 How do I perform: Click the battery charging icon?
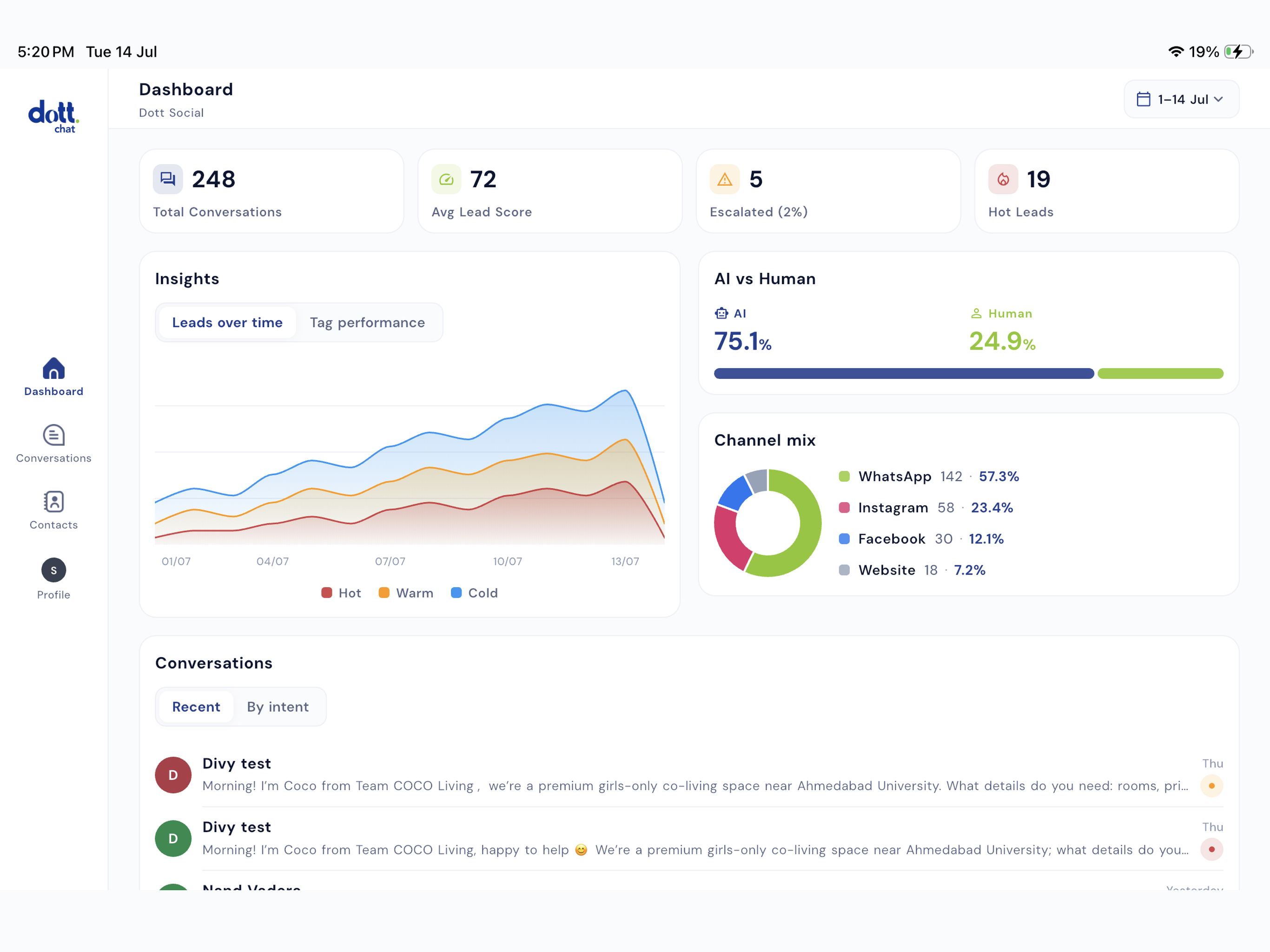tap(1238, 52)
